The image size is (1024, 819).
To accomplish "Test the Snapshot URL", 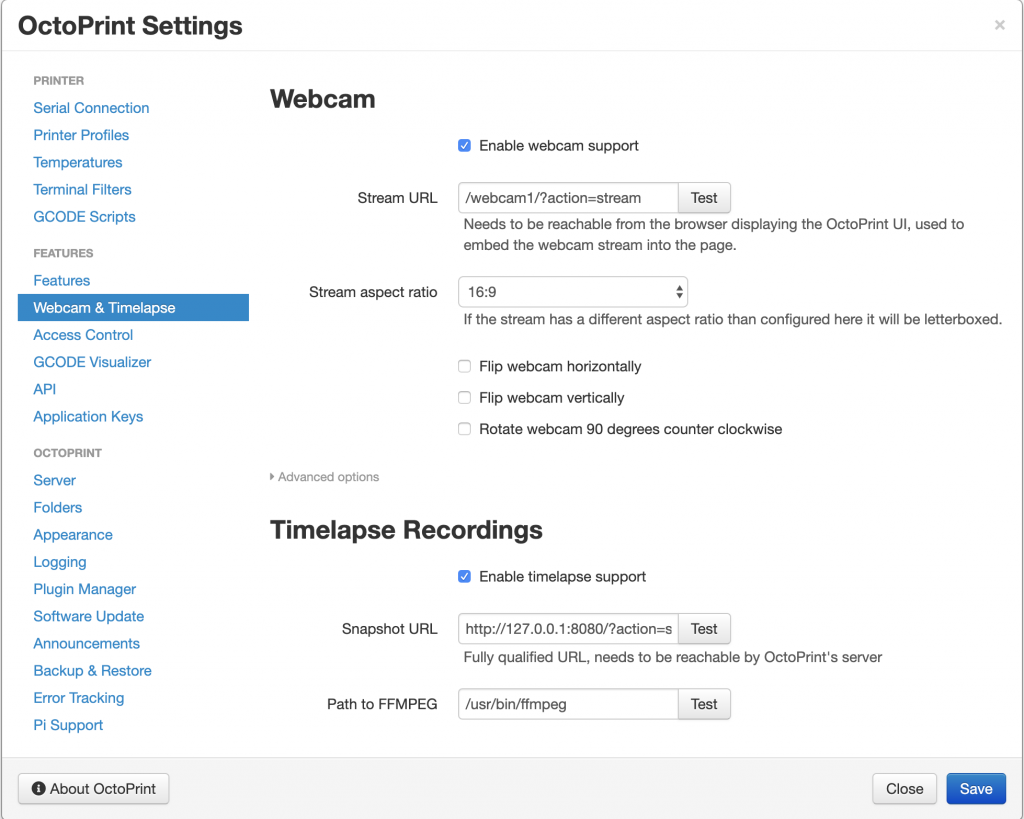I will pos(704,629).
